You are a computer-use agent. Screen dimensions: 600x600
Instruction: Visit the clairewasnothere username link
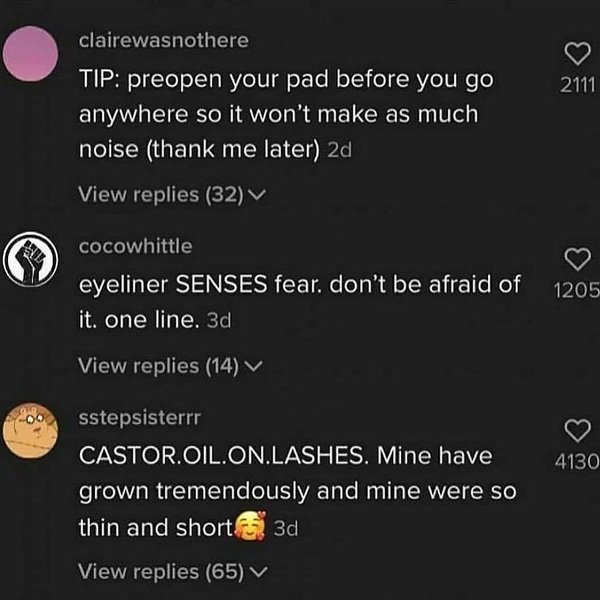click(x=163, y=40)
